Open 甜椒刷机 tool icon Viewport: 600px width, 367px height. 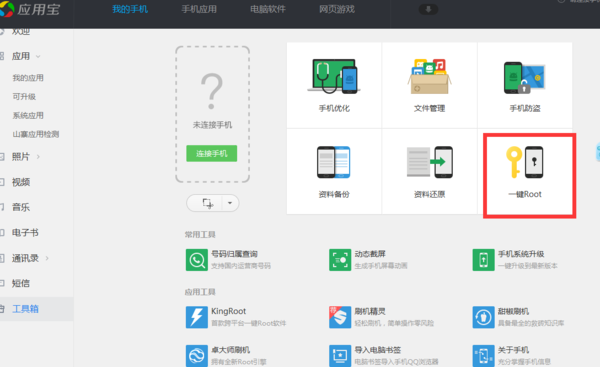click(483, 317)
